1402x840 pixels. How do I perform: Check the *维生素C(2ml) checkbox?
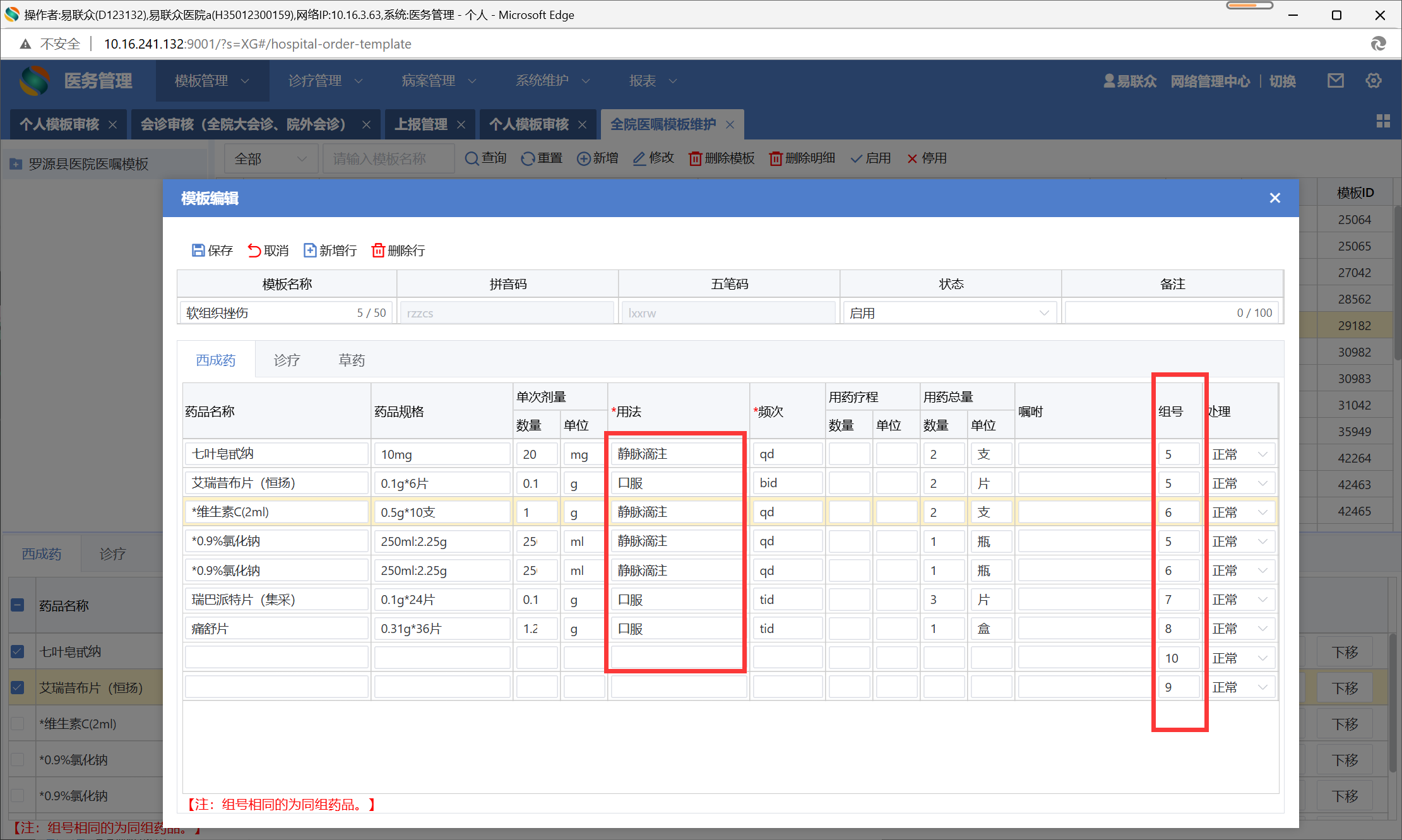pyautogui.click(x=18, y=723)
